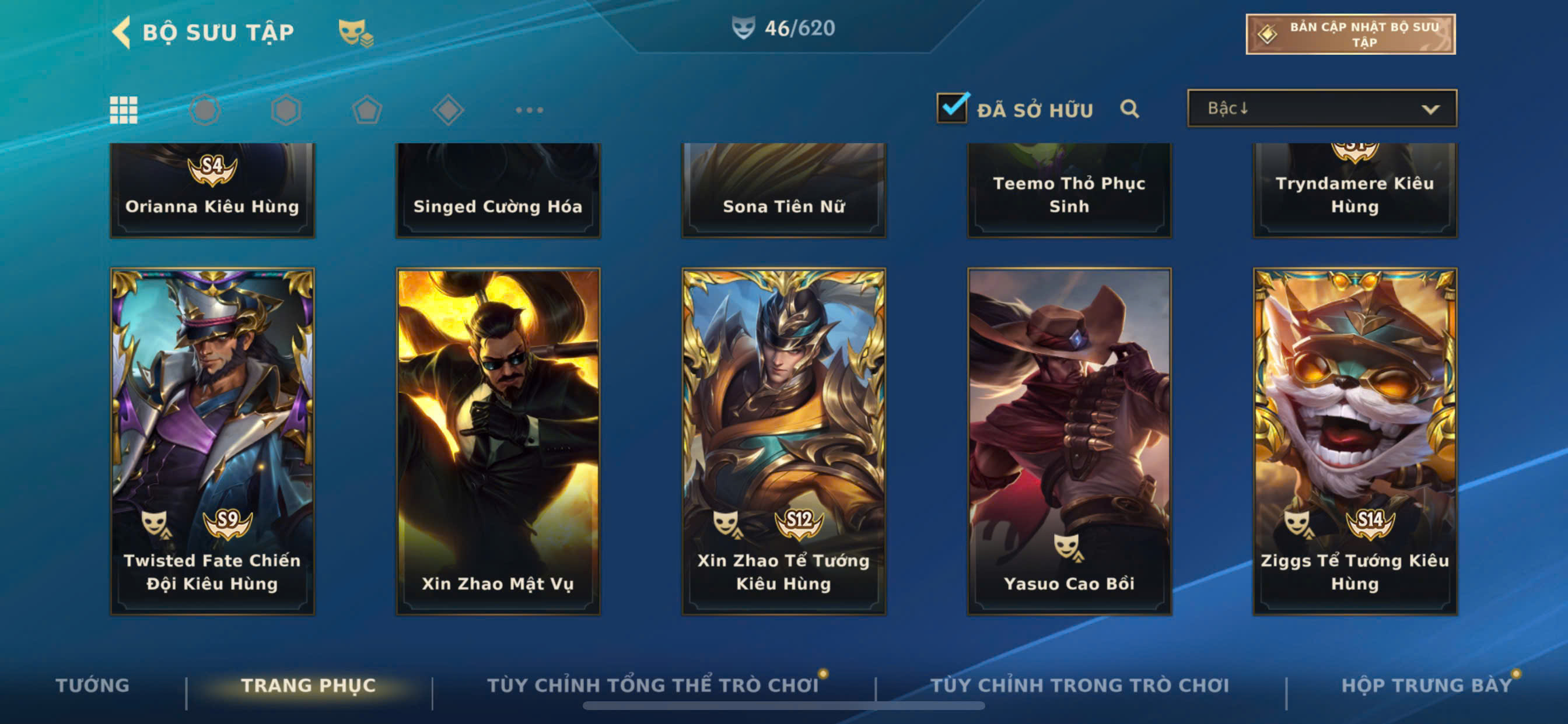Image resolution: width=1568 pixels, height=724 pixels.
Task: Select the diamond-shaped rarity filter icon
Action: point(449,110)
